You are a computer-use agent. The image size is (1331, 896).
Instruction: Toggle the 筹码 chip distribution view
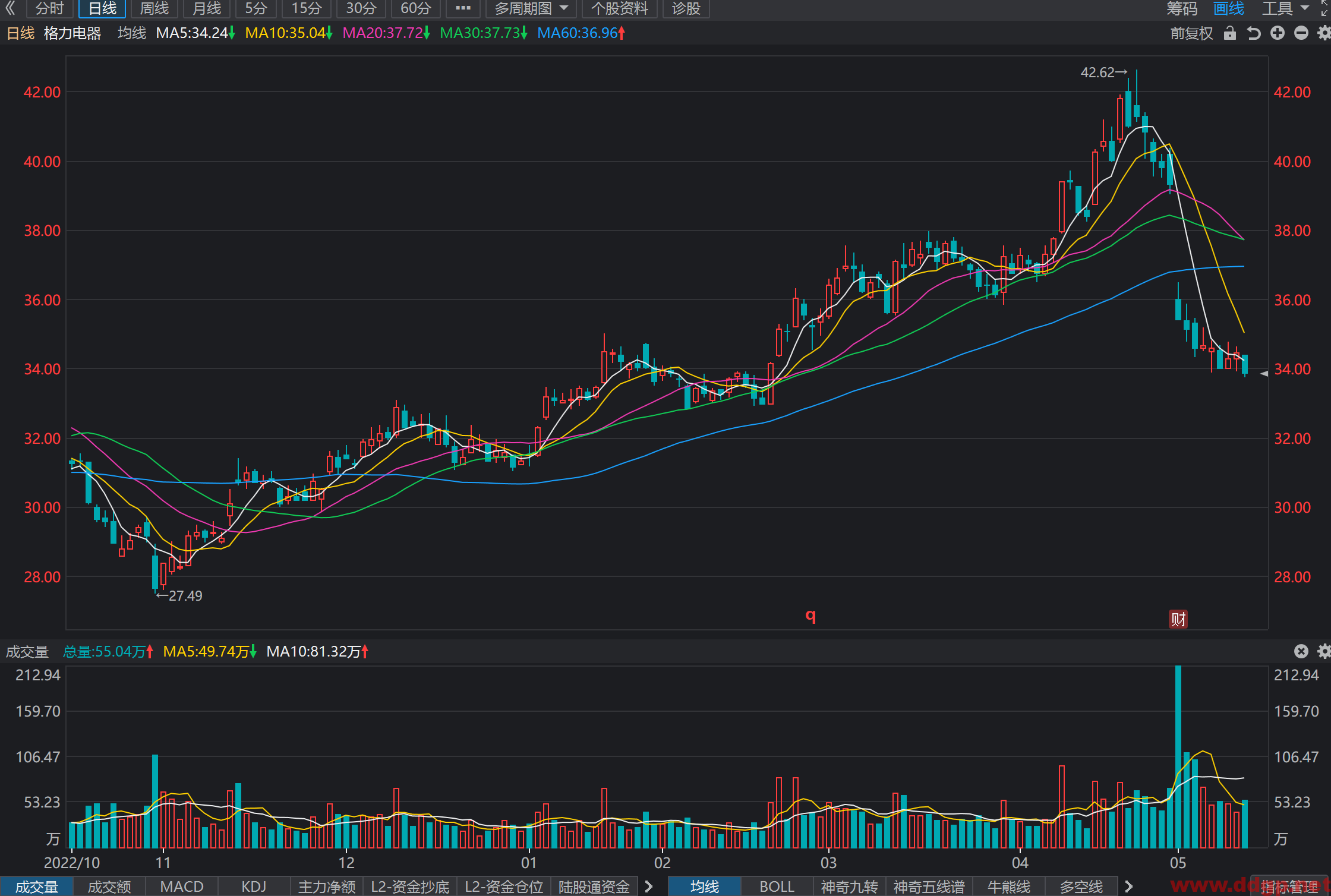click(1181, 8)
